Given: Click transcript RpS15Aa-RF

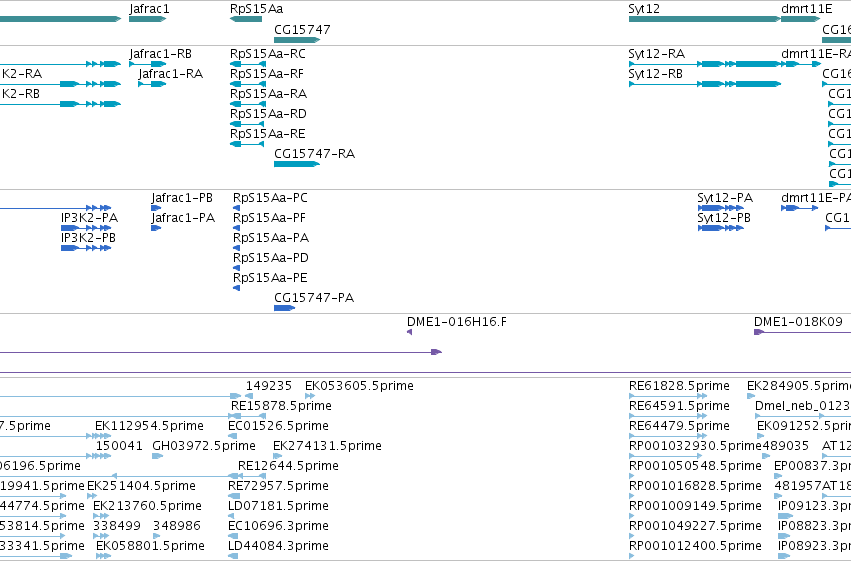Looking at the screenshot, I should click(x=248, y=84).
